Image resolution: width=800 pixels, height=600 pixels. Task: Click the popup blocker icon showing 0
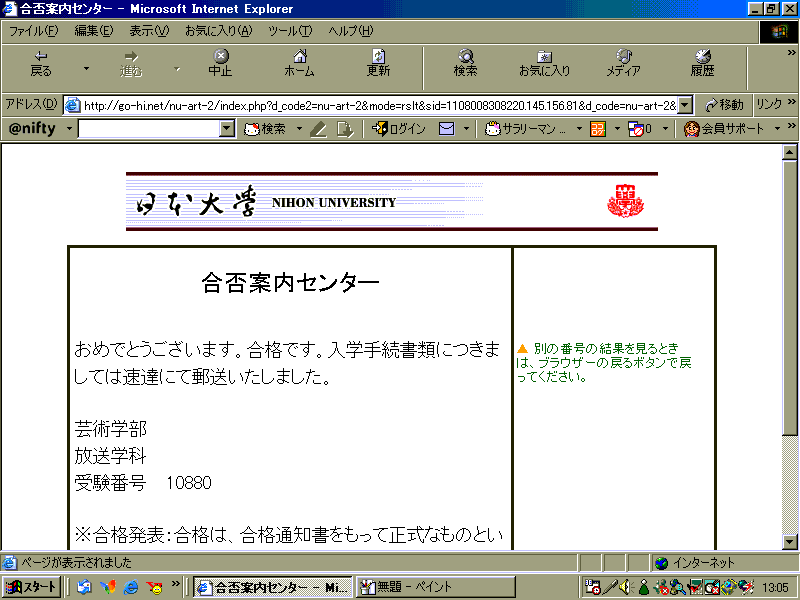(x=640, y=129)
